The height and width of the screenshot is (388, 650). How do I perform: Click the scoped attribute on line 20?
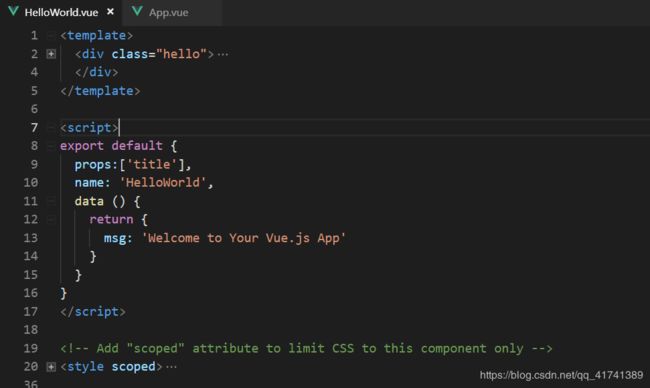[133, 366]
